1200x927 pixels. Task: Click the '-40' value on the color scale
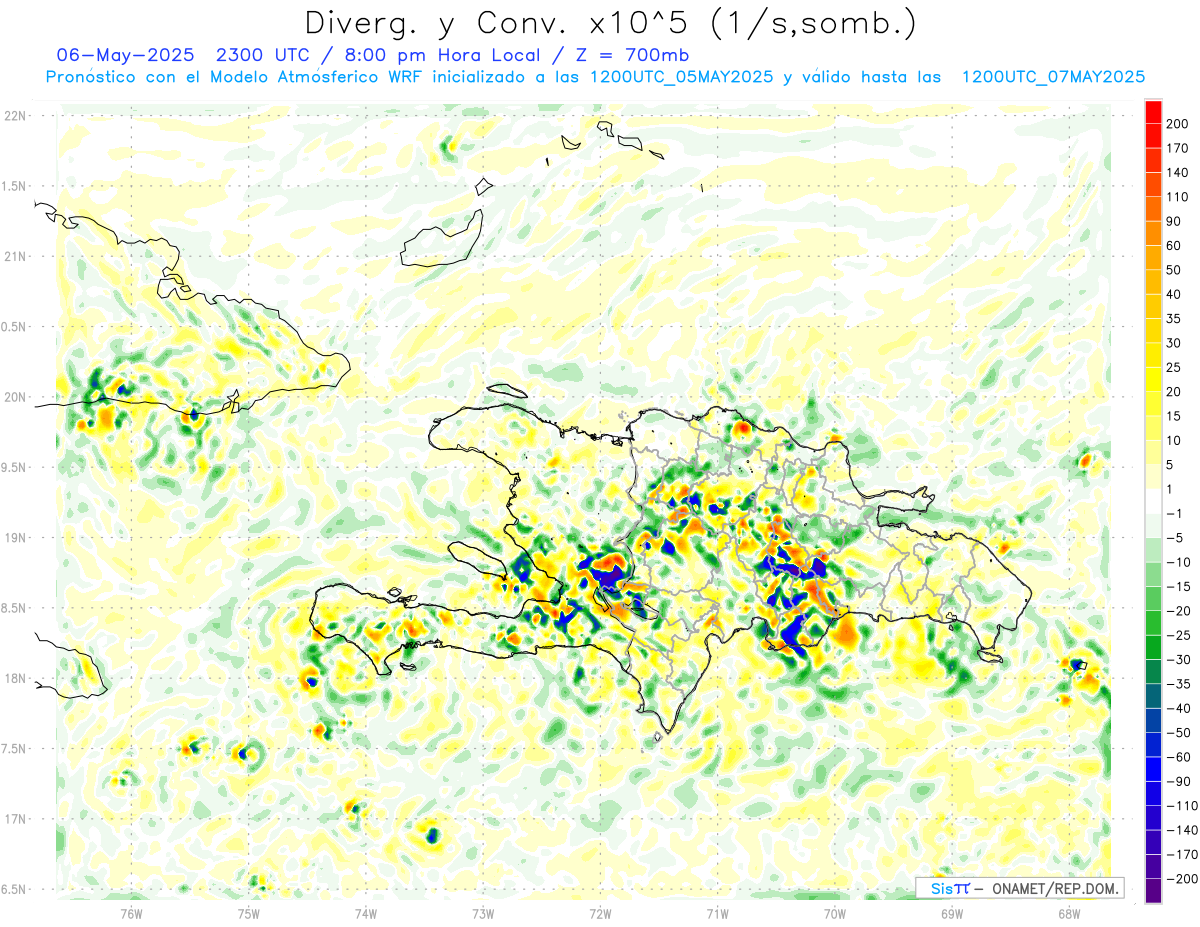point(1177,708)
